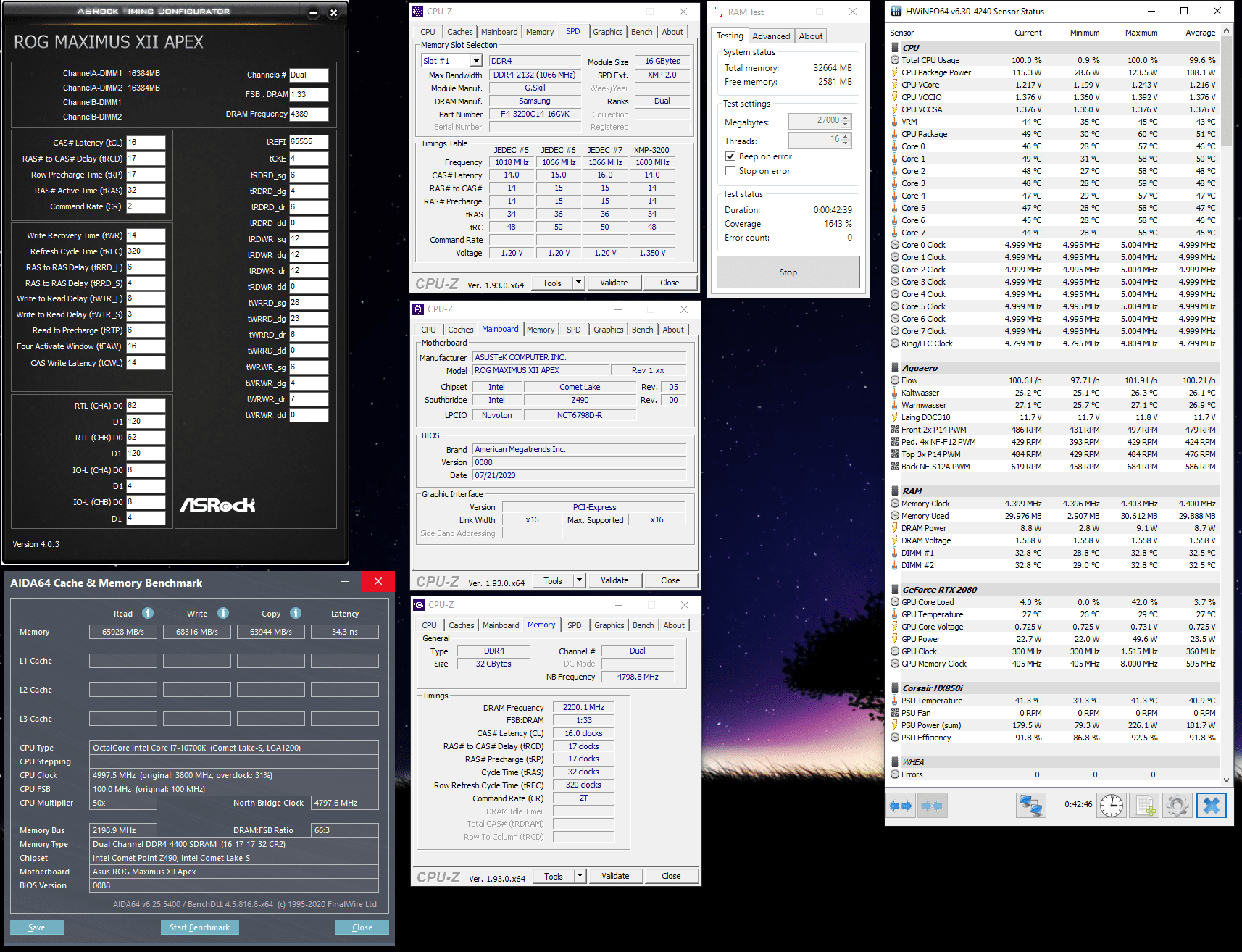Open Tools dropdown arrow in CPU-Z Mainboard window
The width and height of the screenshot is (1242, 952).
click(x=579, y=580)
